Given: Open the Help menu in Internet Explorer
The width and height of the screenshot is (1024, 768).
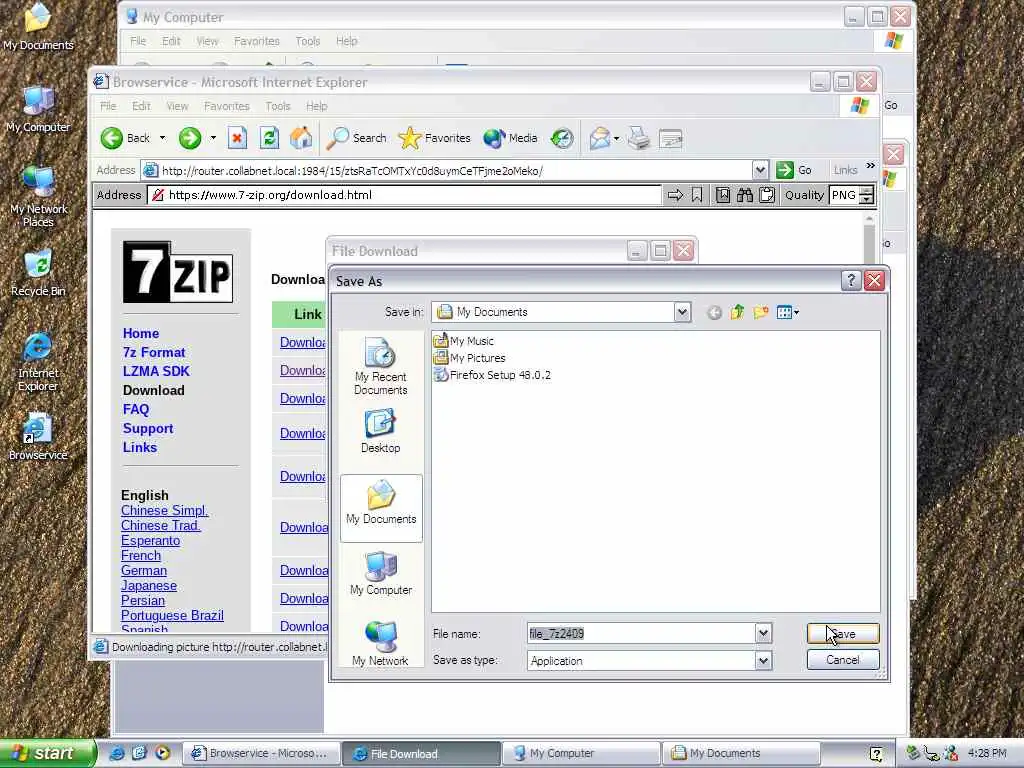Looking at the screenshot, I should pos(317,106).
